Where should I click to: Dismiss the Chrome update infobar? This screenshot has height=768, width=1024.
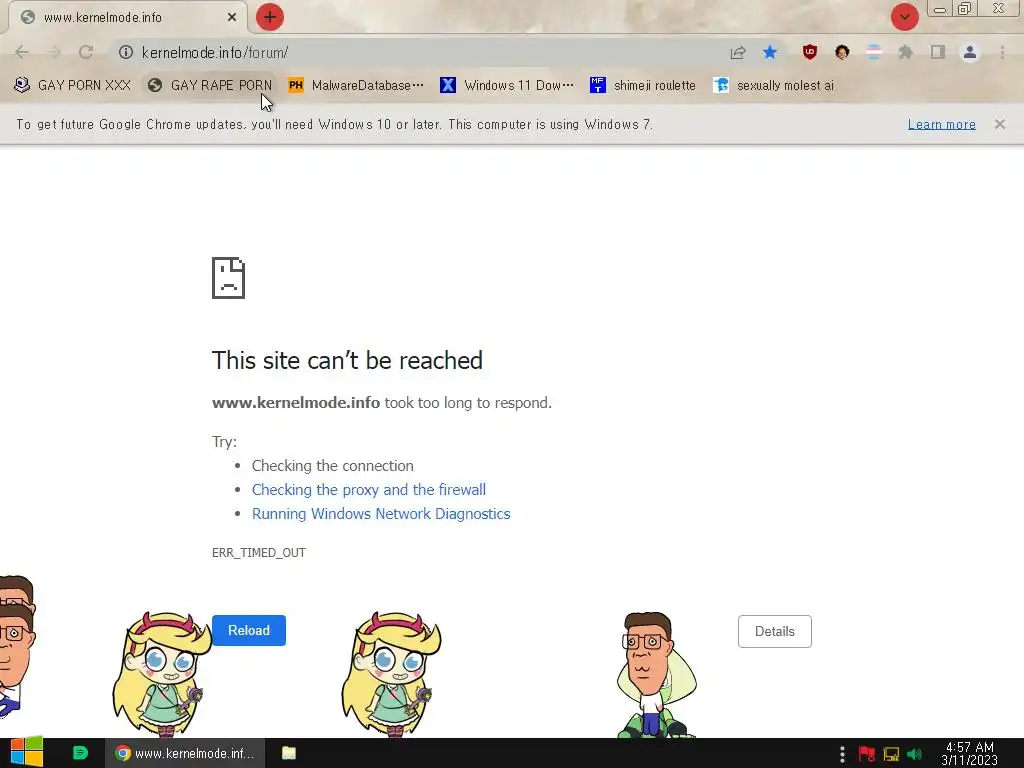1000,124
